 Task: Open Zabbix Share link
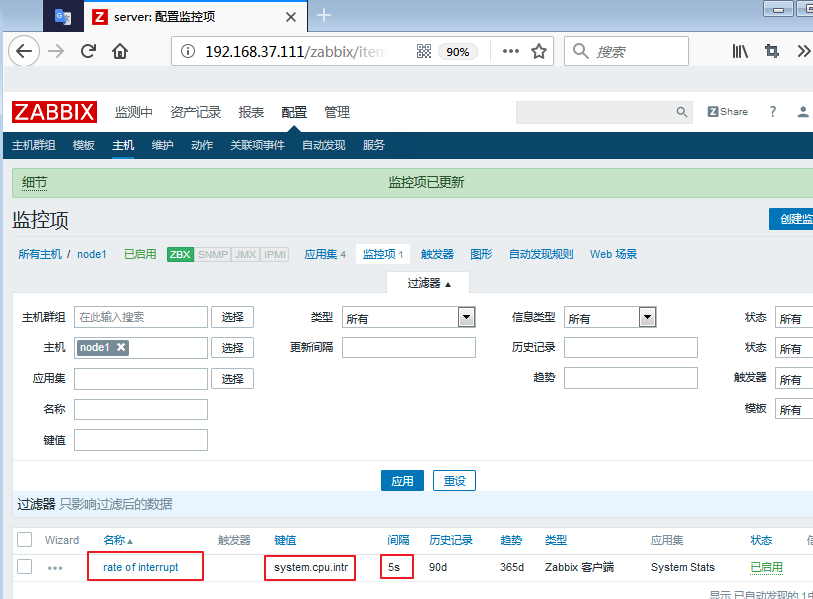tap(727, 112)
